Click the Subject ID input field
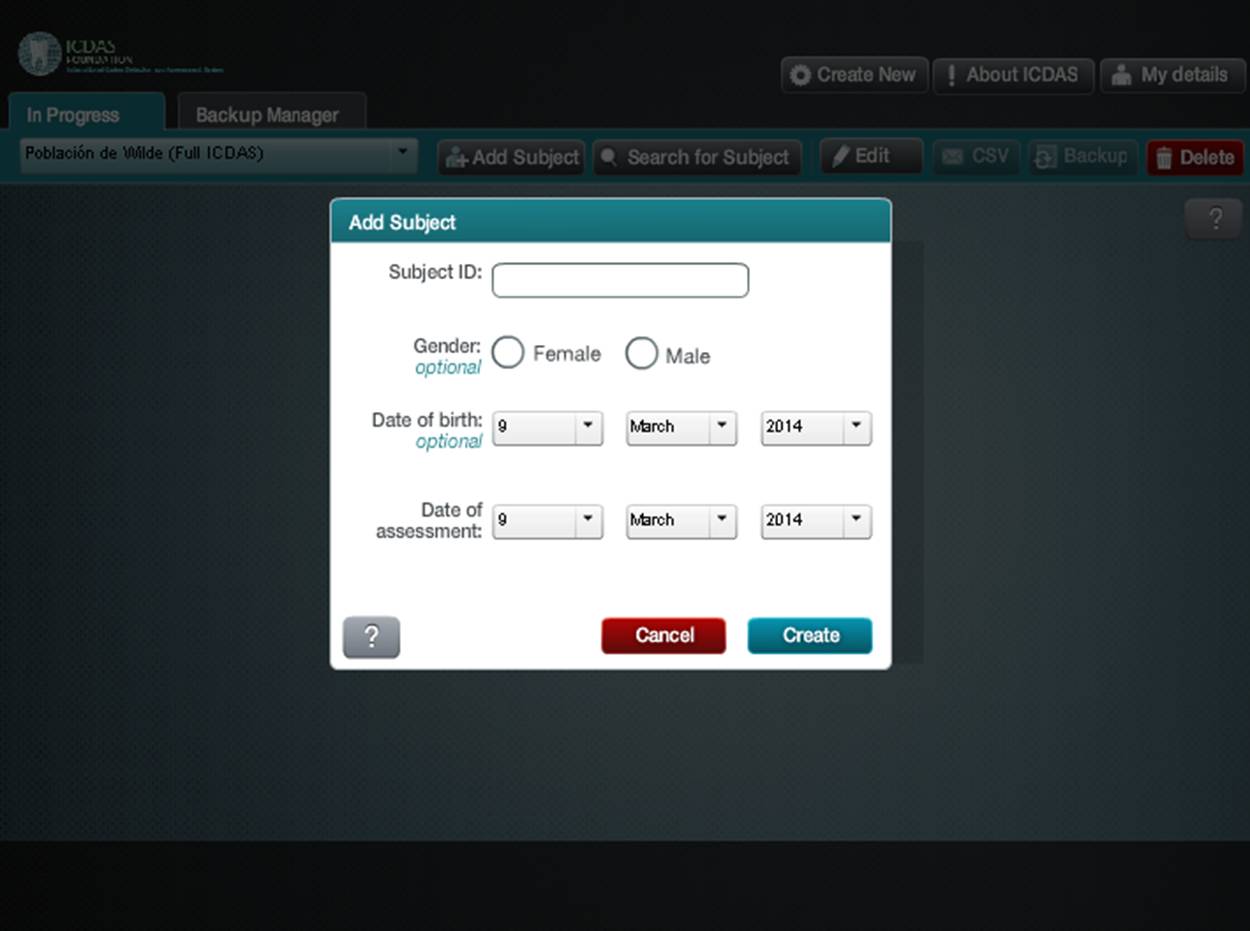 [x=620, y=281]
